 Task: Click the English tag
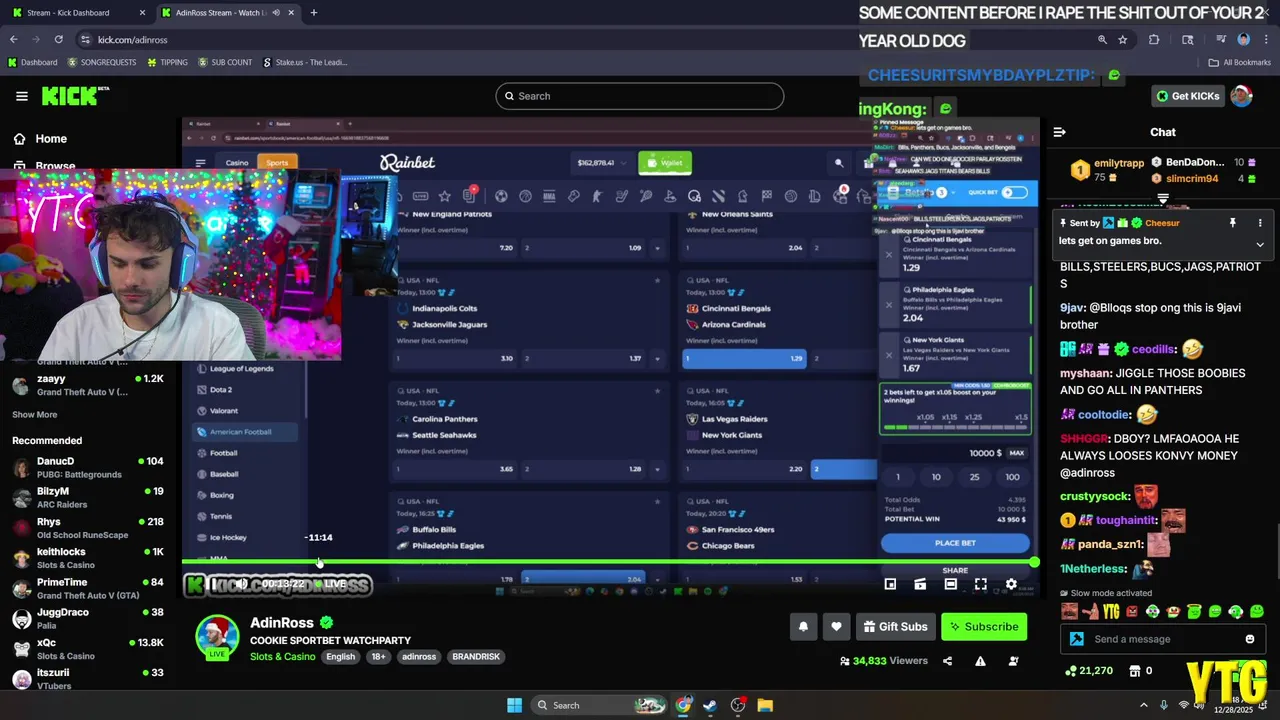tap(340, 657)
